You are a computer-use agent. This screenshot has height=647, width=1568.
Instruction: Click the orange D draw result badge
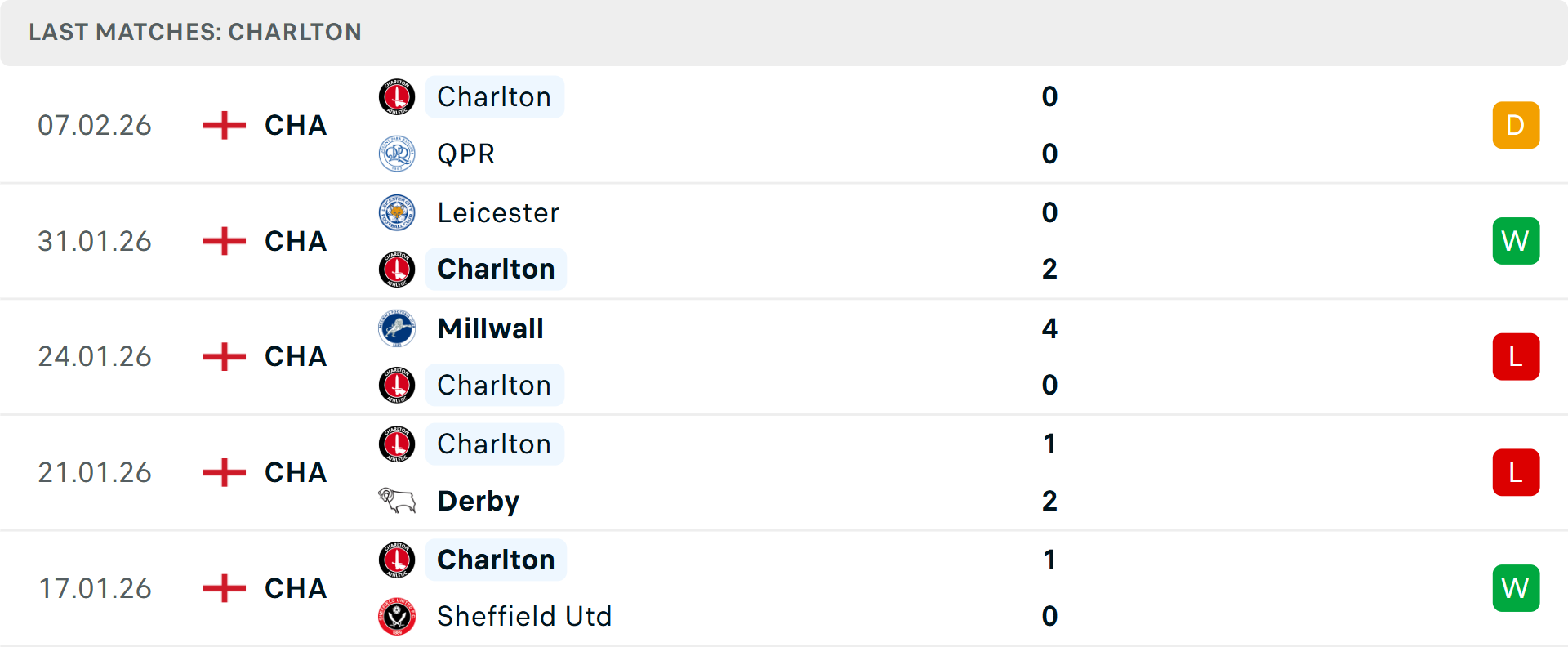pyautogui.click(x=1516, y=125)
